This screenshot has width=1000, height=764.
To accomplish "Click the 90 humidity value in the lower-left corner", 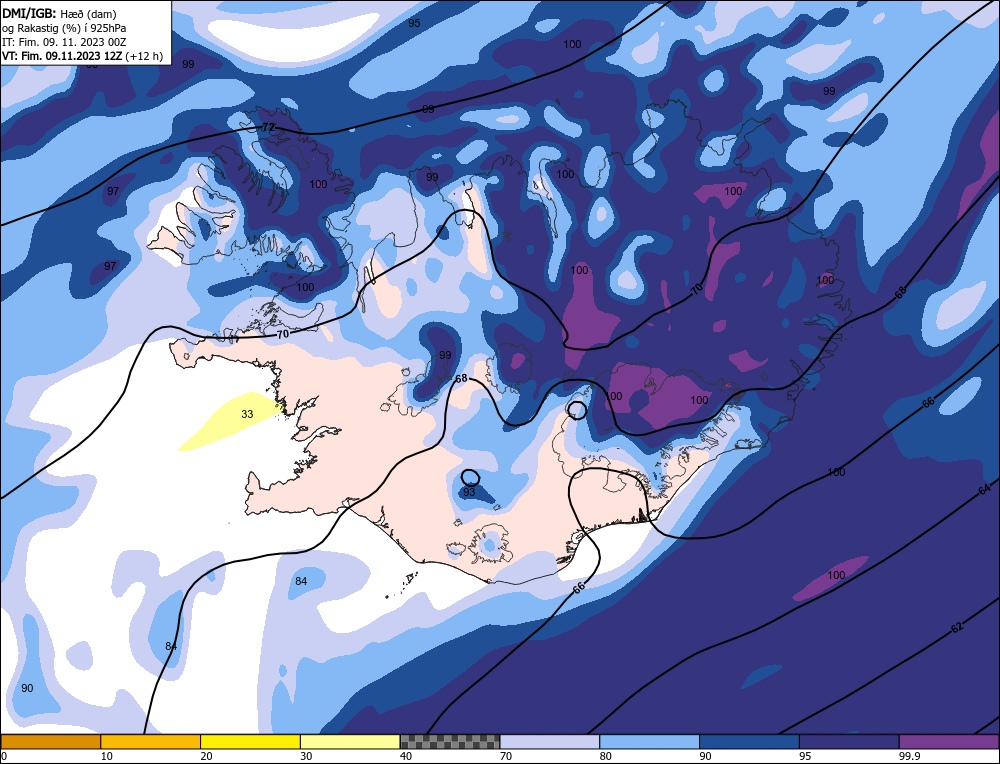I will (x=27, y=688).
